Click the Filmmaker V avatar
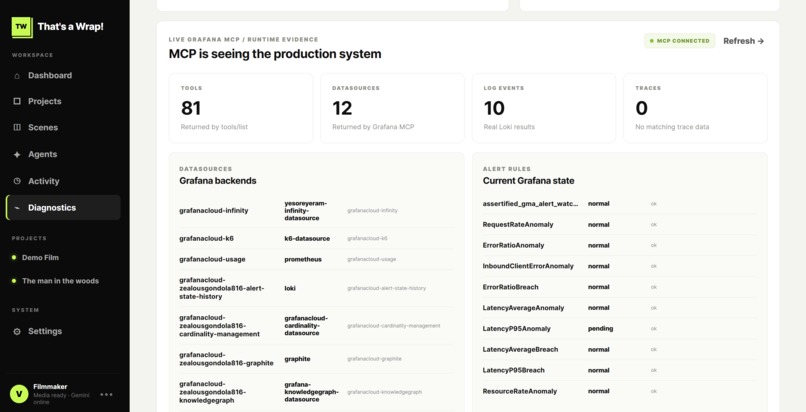The image size is (806, 412). [19, 394]
